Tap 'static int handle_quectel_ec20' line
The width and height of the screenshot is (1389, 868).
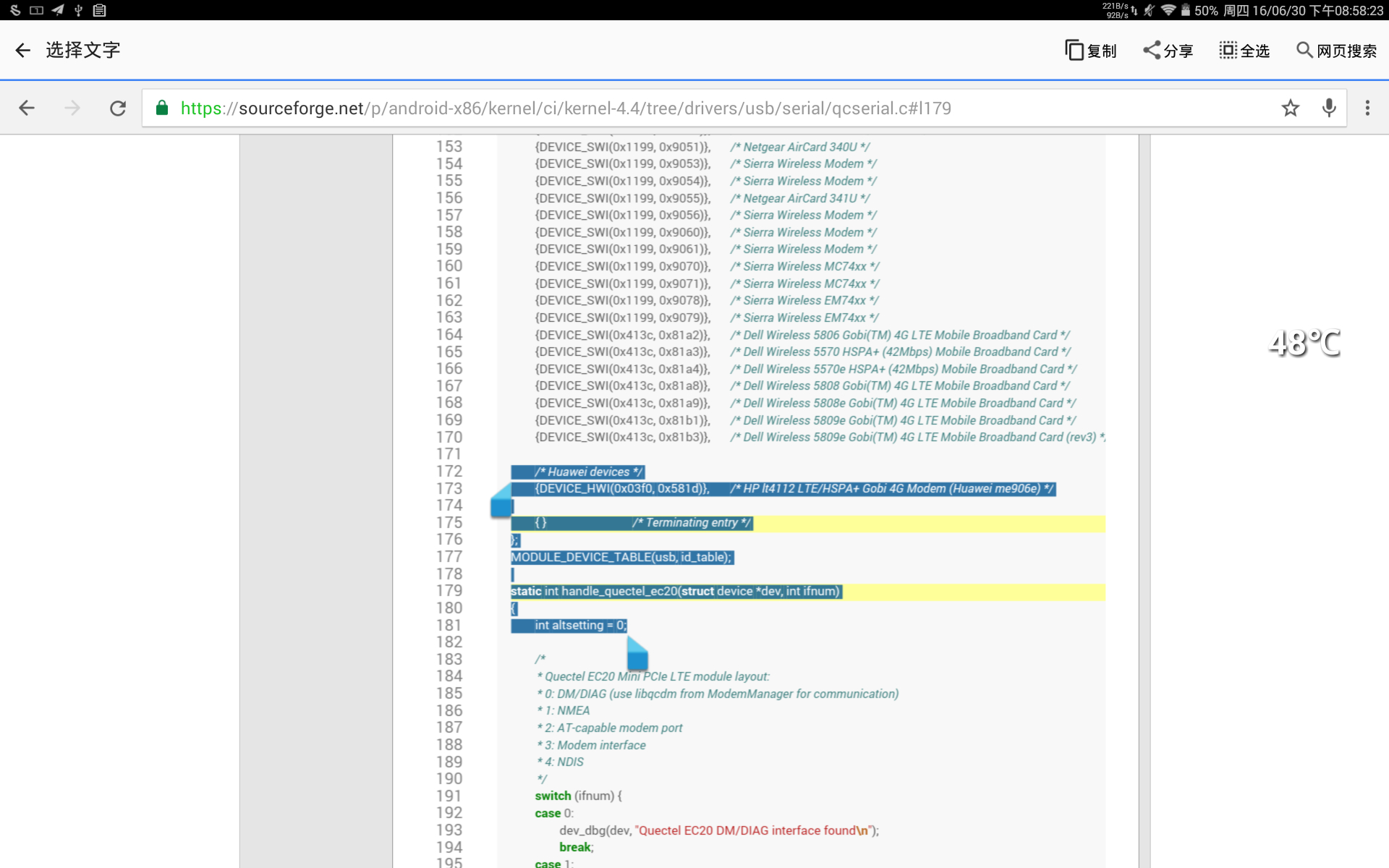[x=675, y=591]
